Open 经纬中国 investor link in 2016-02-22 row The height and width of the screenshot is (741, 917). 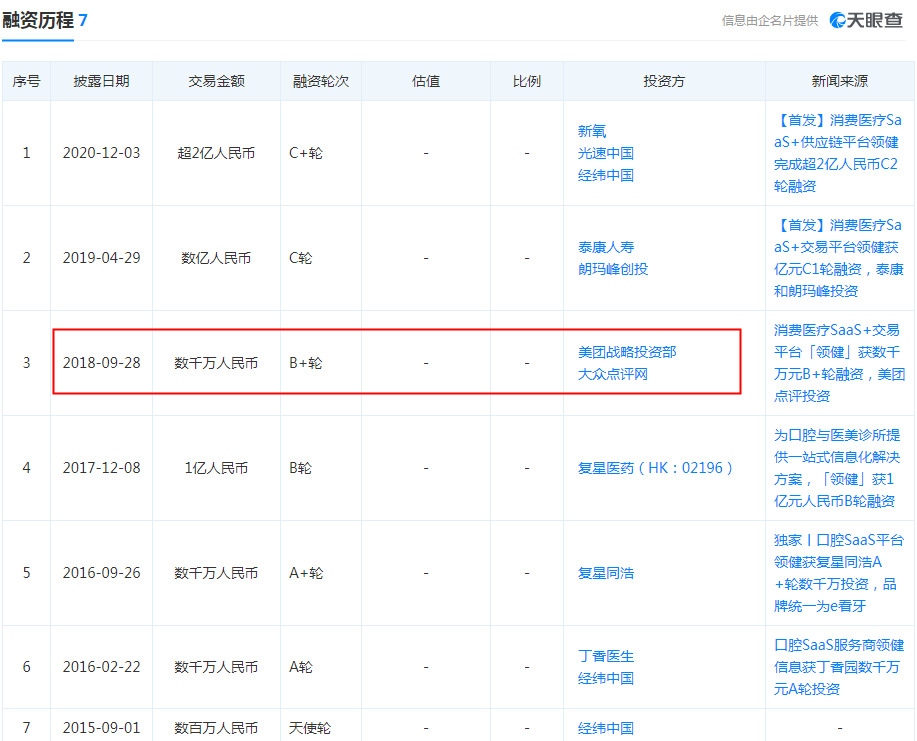tap(606, 678)
